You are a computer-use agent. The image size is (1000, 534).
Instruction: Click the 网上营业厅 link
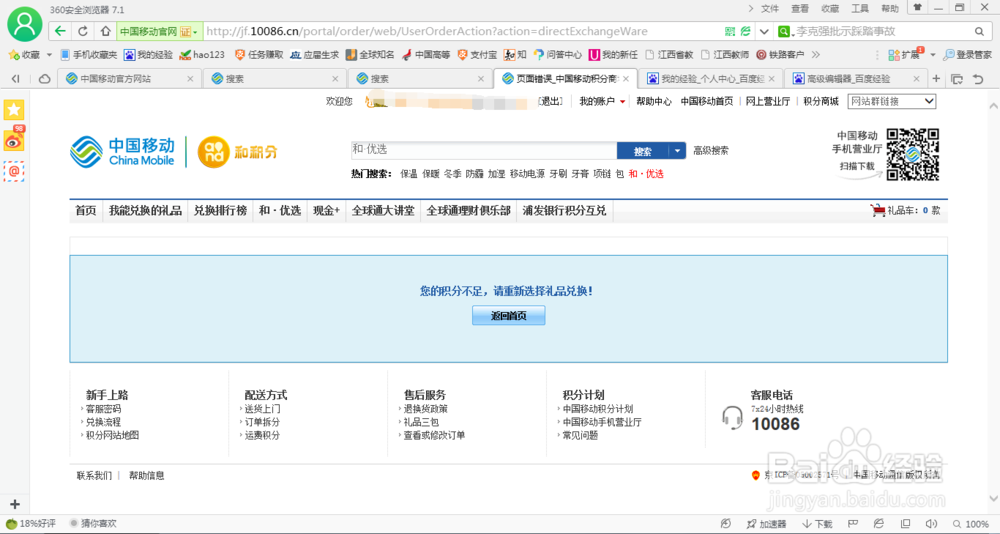pos(768,101)
